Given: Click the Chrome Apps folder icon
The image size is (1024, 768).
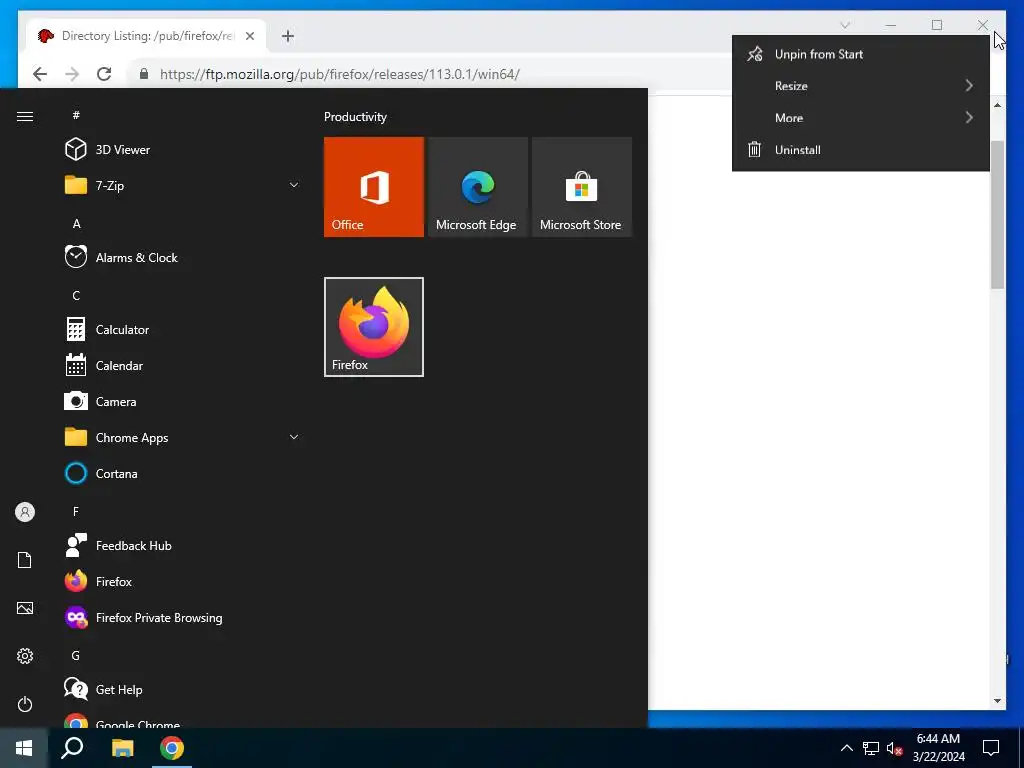Looking at the screenshot, I should (76, 437).
